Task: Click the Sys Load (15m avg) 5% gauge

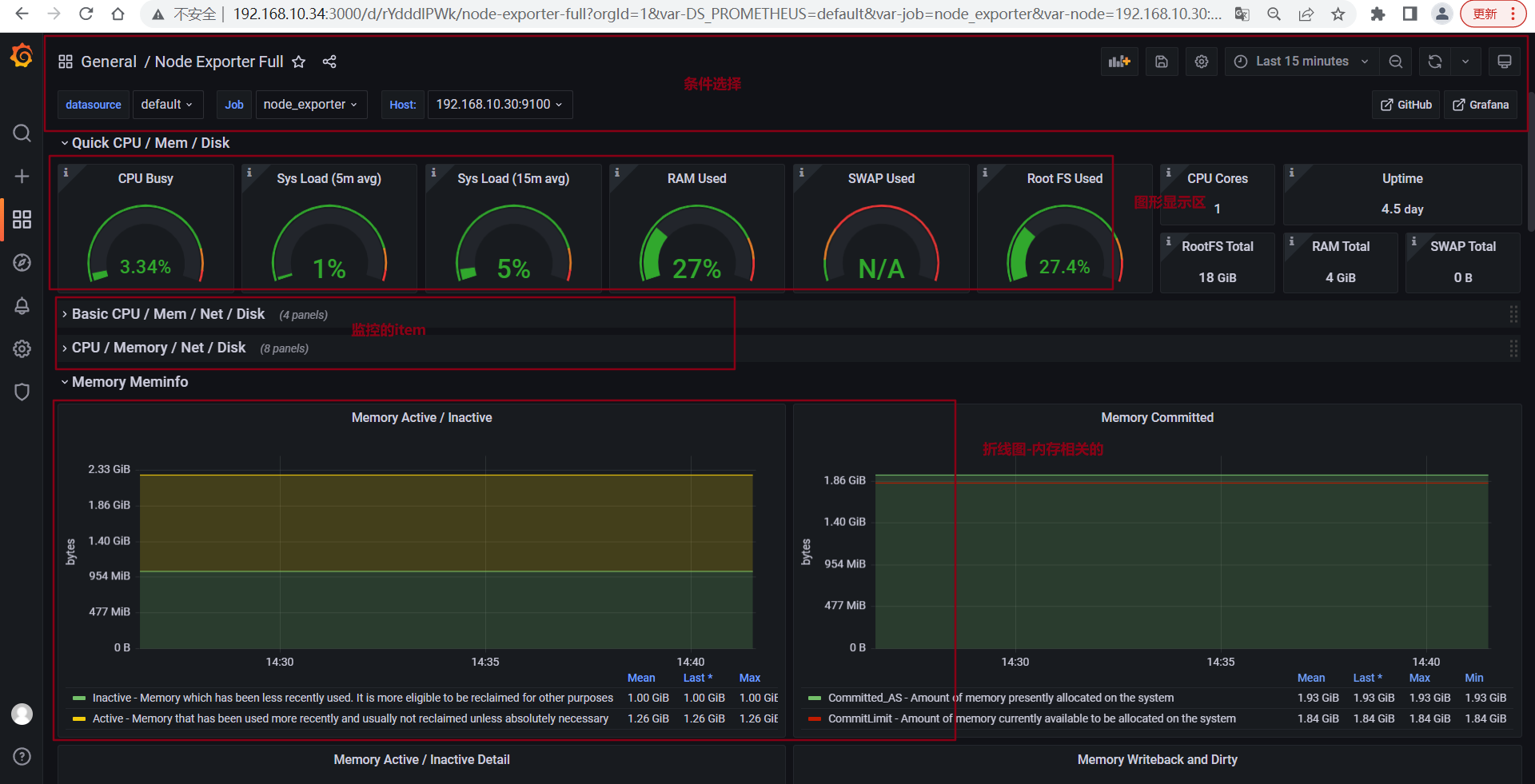Action: (513, 244)
